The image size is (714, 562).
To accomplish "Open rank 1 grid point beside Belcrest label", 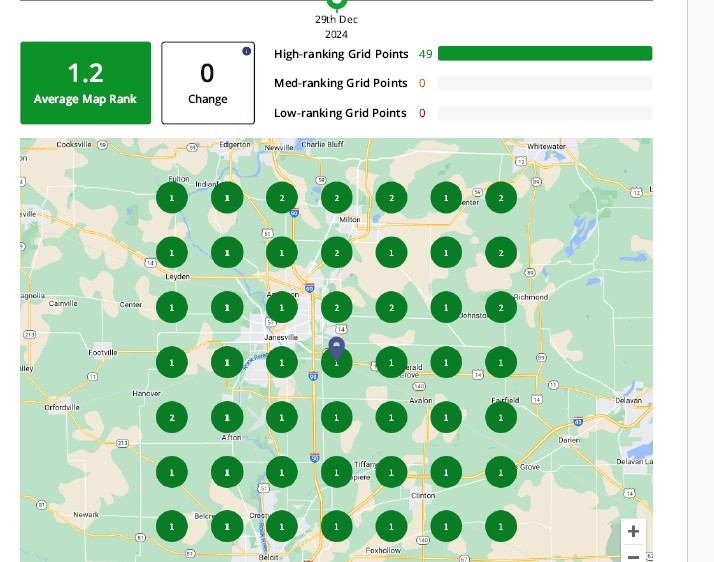I will tap(227, 527).
